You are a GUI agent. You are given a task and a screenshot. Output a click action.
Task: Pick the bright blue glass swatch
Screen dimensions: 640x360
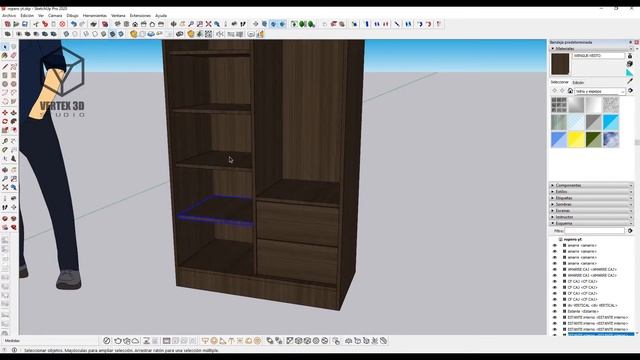tap(611, 122)
